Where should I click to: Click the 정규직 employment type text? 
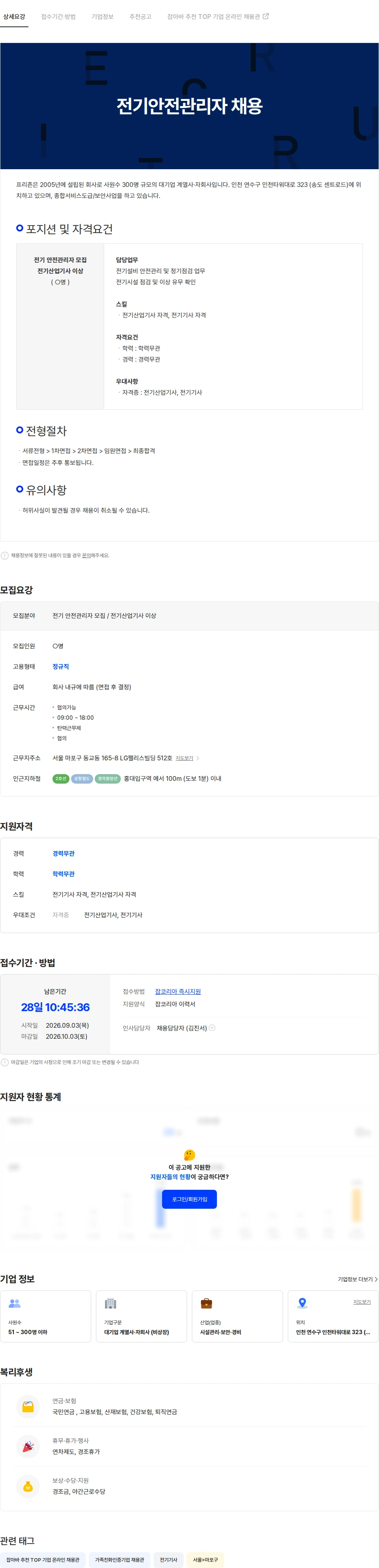[x=60, y=666]
